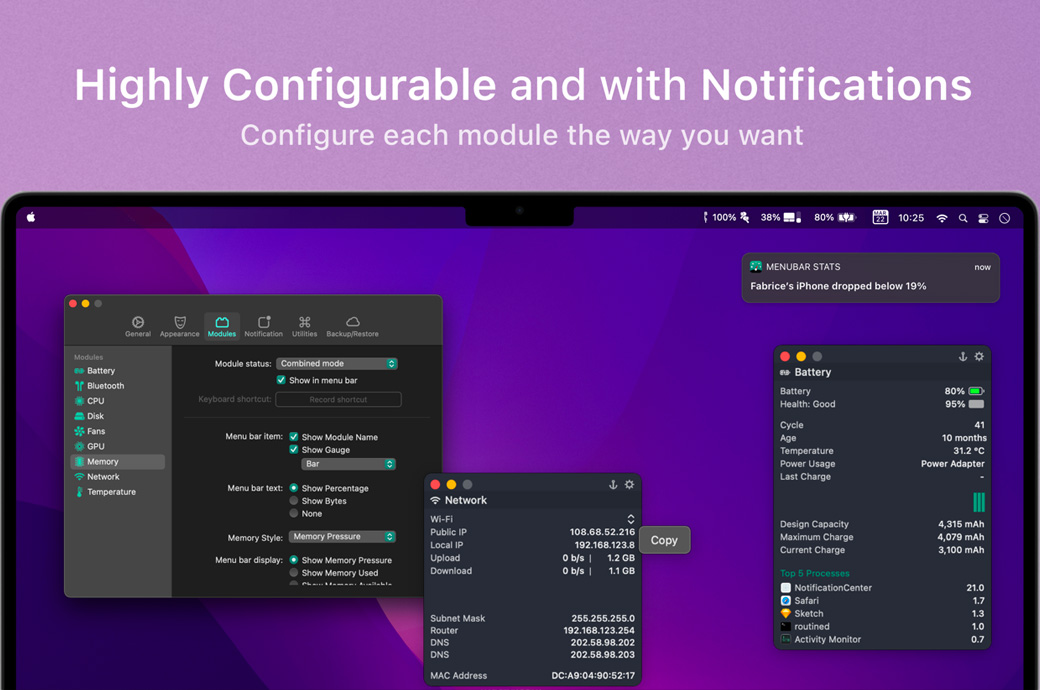Pin the Network window with anchor icon
Image resolution: width=1040 pixels, height=690 pixels.
613,485
